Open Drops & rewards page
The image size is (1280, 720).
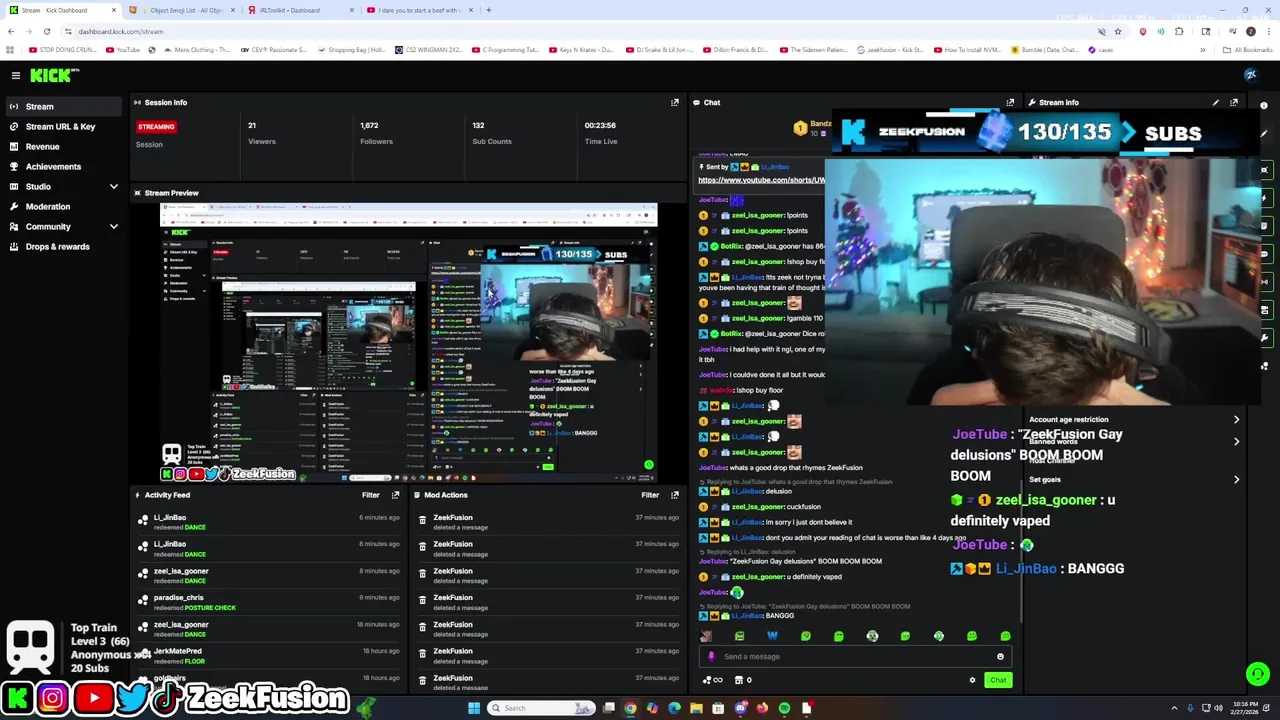62,246
